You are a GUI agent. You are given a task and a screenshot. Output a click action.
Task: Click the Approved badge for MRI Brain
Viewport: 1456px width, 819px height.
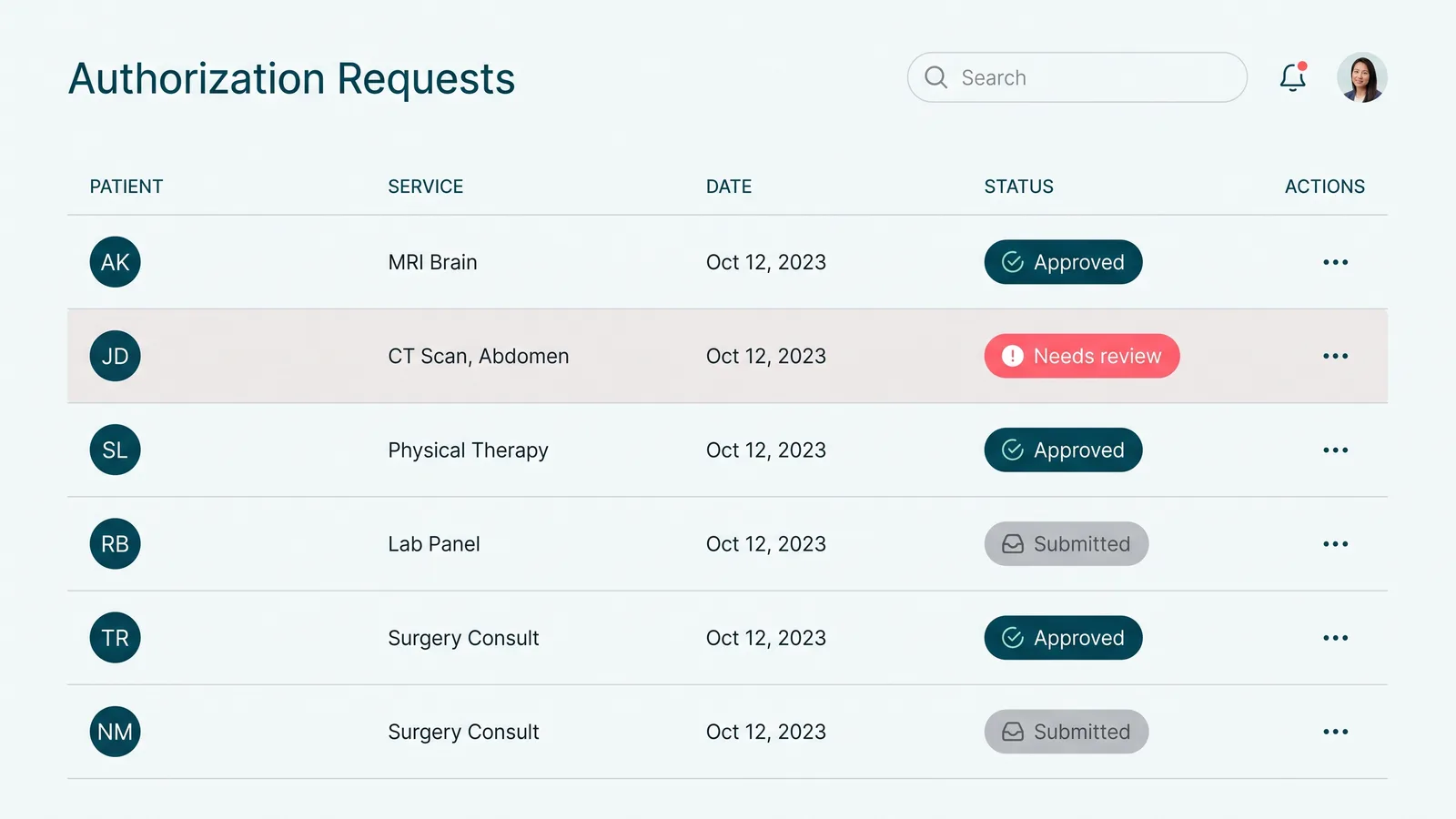1063,262
